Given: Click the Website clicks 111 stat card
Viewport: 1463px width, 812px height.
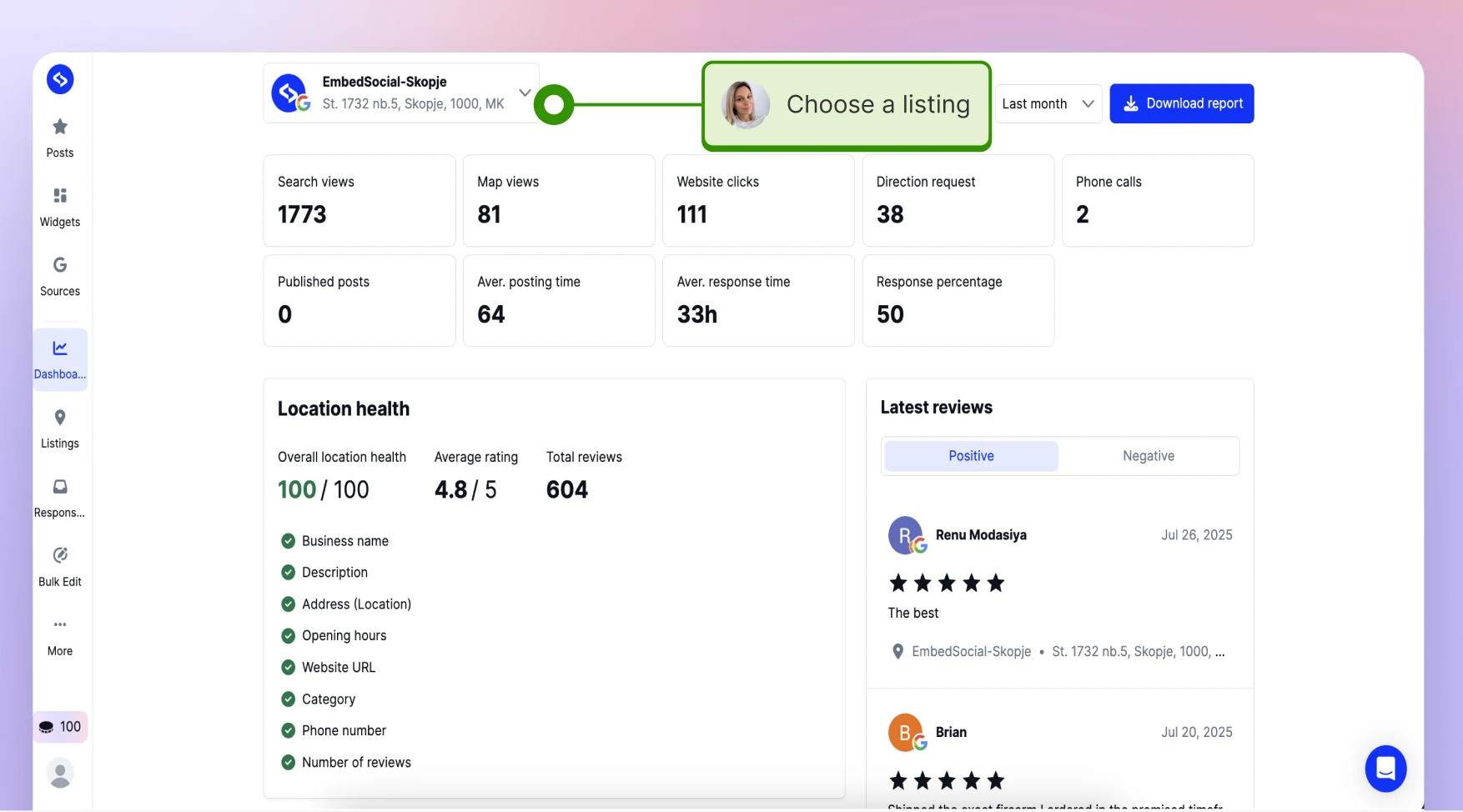Looking at the screenshot, I should [758, 200].
